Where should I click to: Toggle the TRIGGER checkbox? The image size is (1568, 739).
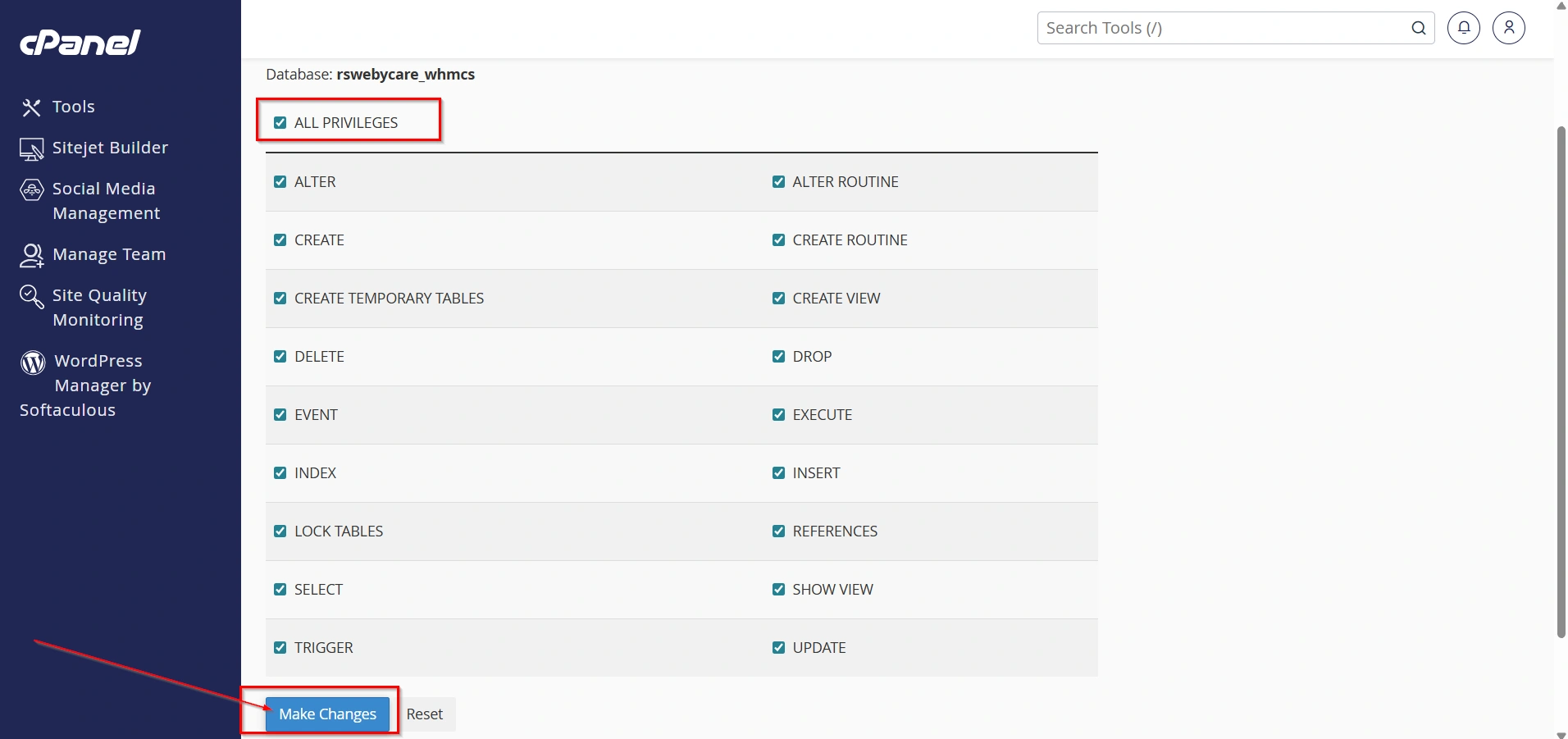(280, 648)
